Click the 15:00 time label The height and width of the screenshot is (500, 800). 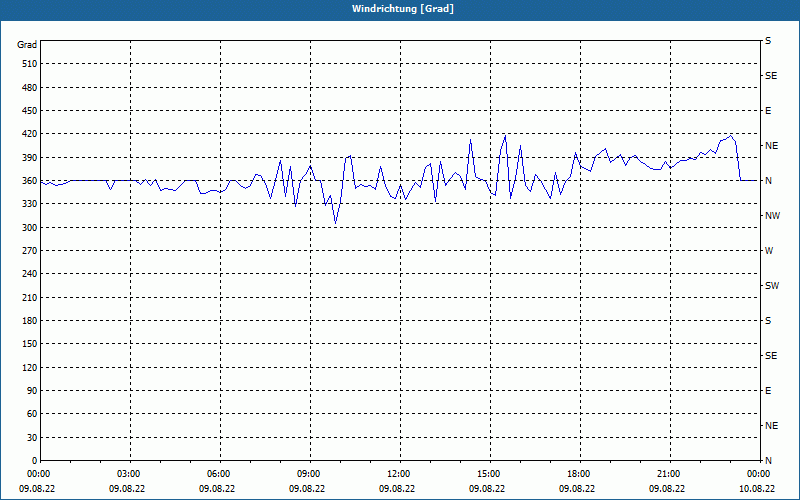pos(490,474)
